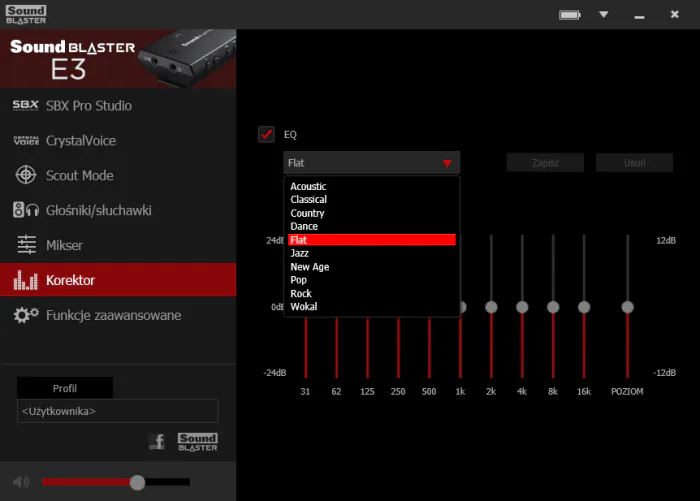Click the Scout Mode crosshair icon

(26, 175)
